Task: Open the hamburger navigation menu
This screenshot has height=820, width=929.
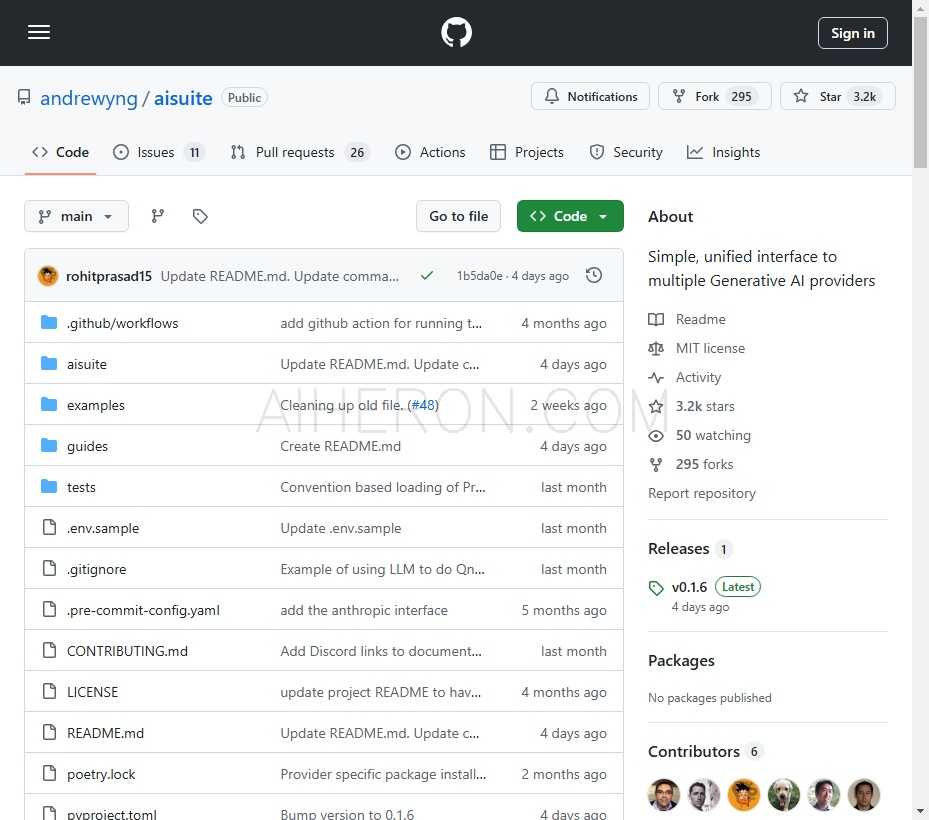Action: (x=39, y=33)
